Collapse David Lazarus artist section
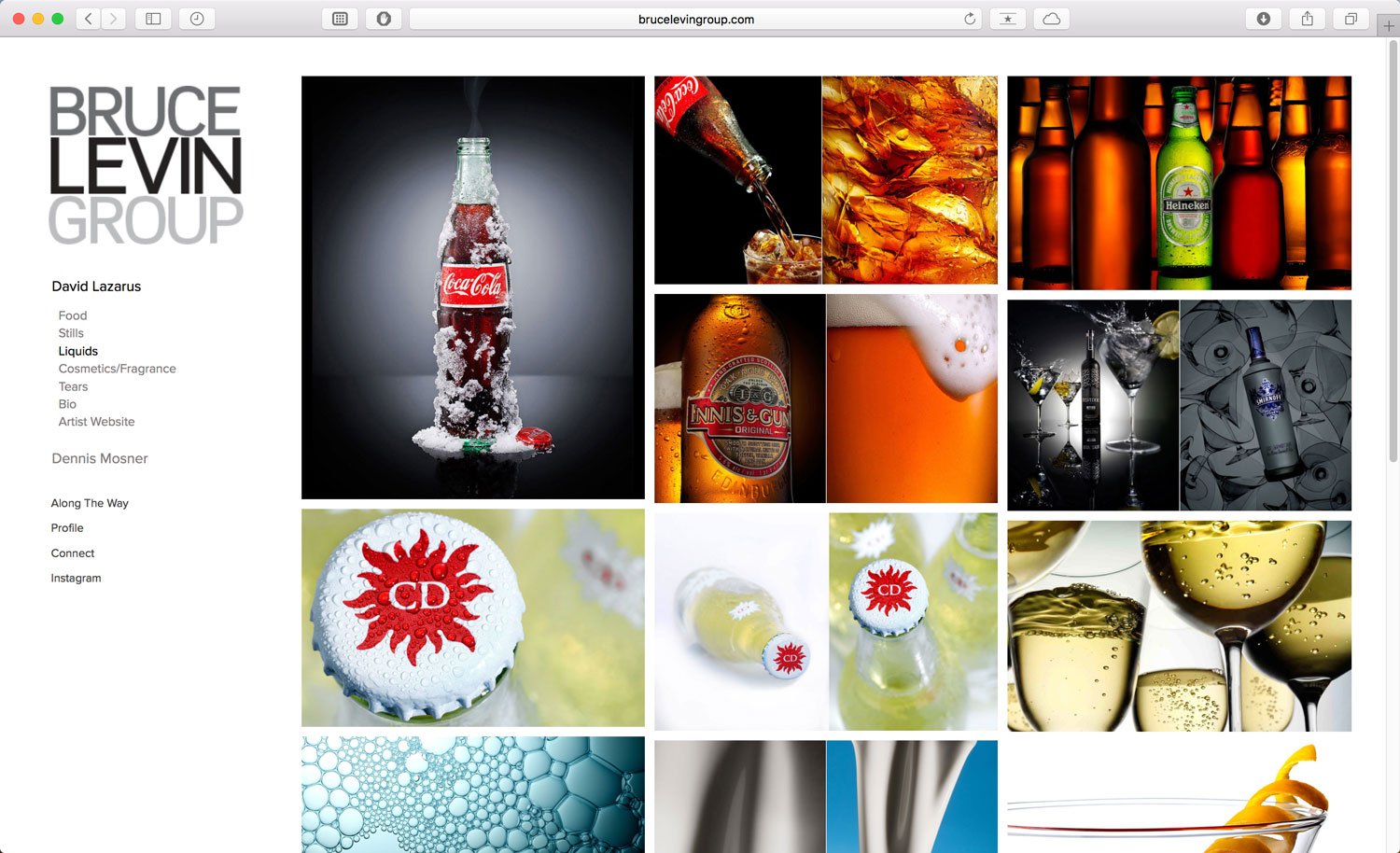This screenshot has width=1400, height=853. (x=96, y=287)
